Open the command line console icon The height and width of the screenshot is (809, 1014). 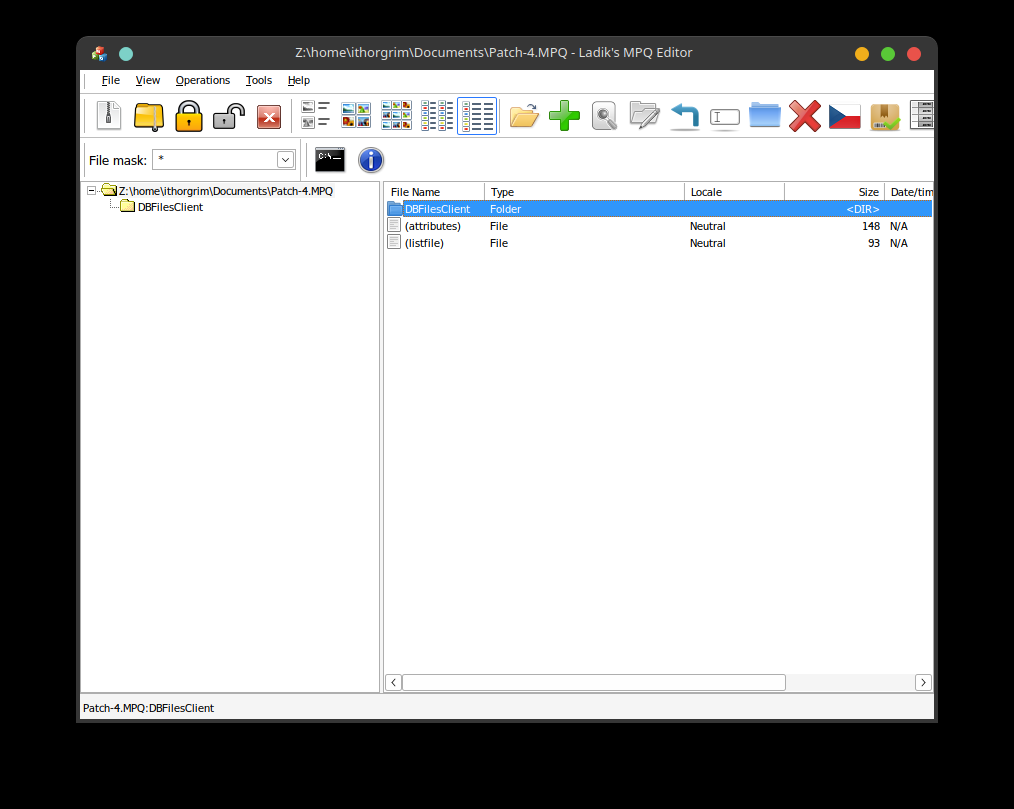pyautogui.click(x=330, y=160)
